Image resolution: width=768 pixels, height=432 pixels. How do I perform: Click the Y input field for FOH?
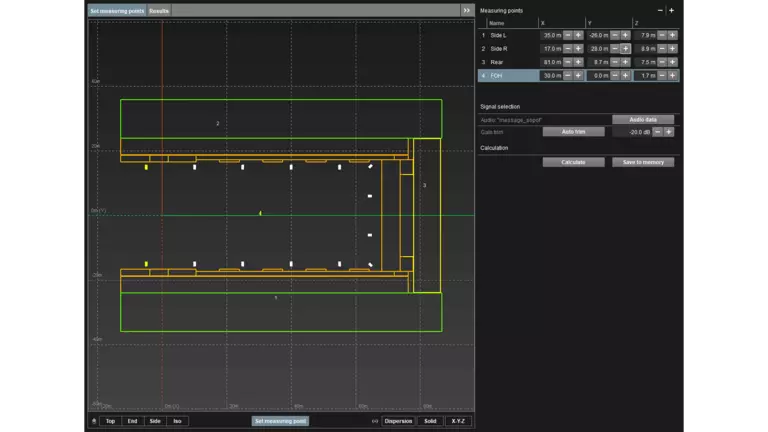(597, 75)
